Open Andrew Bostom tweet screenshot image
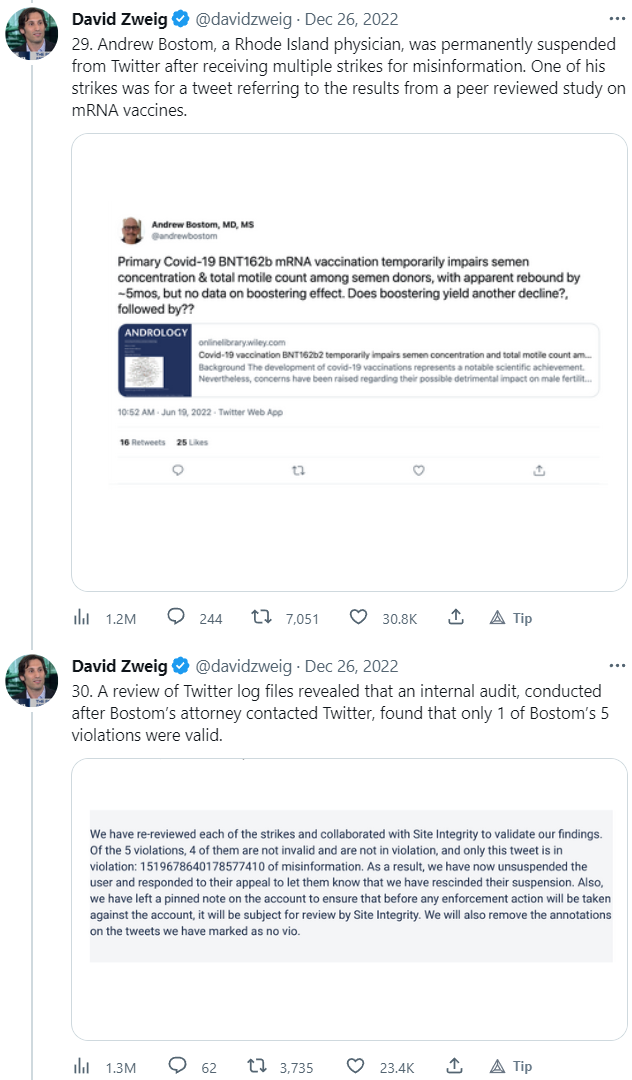Screen dimensions: 632x1080 (x=350, y=361)
